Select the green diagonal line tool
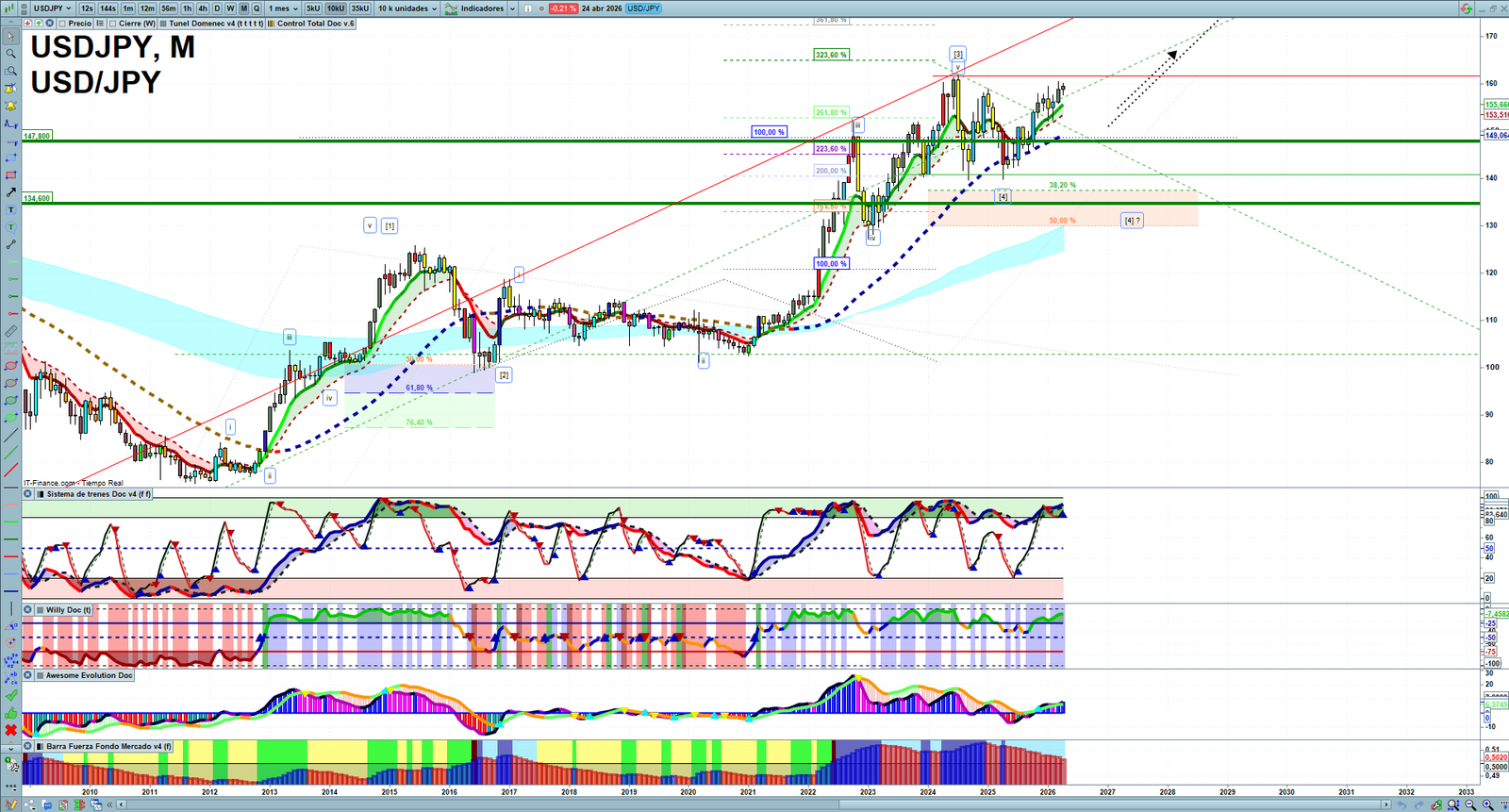Viewport: 1509px width, 812px height. point(11,453)
